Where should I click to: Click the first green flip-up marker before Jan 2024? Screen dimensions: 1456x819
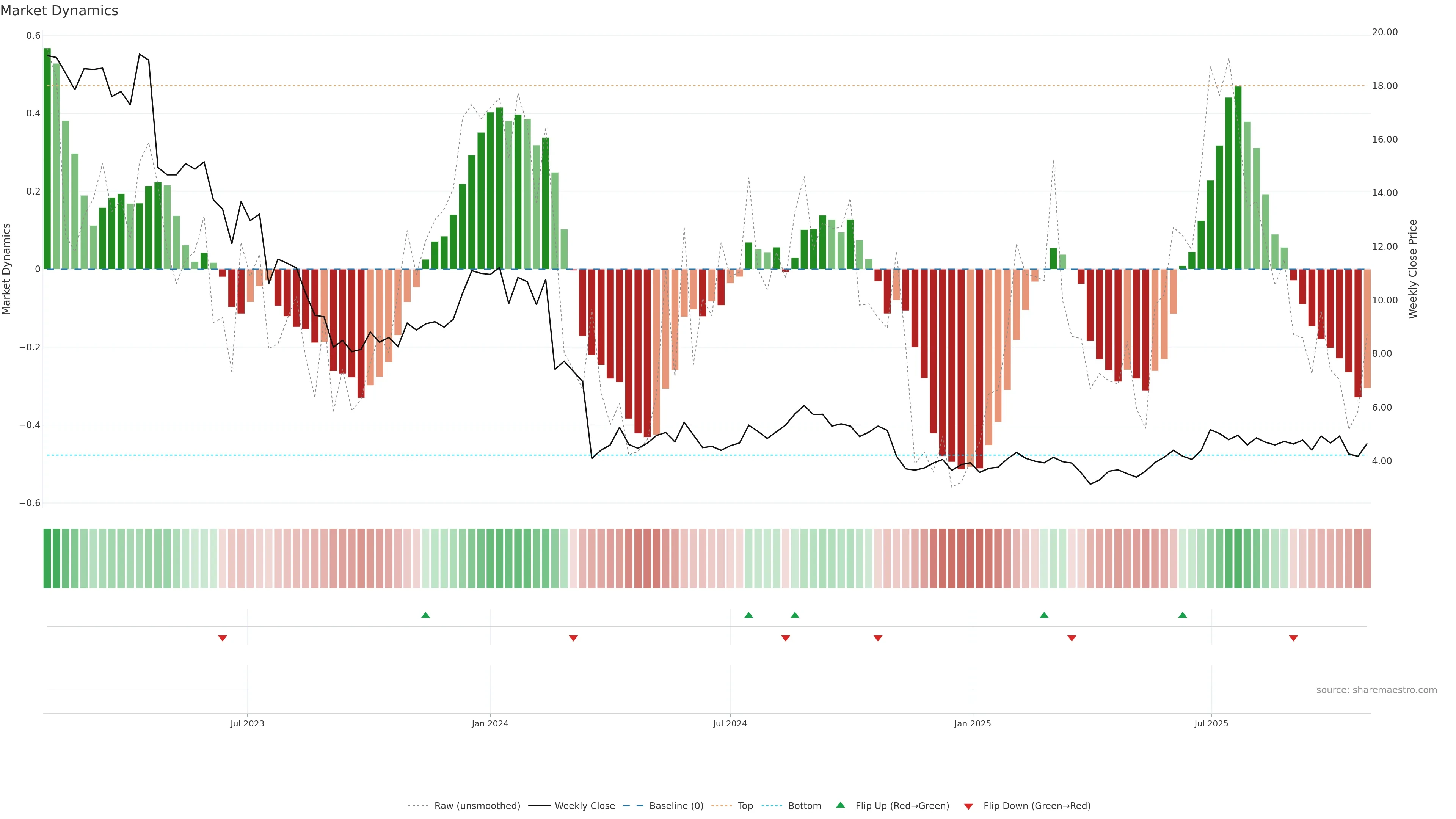425,615
